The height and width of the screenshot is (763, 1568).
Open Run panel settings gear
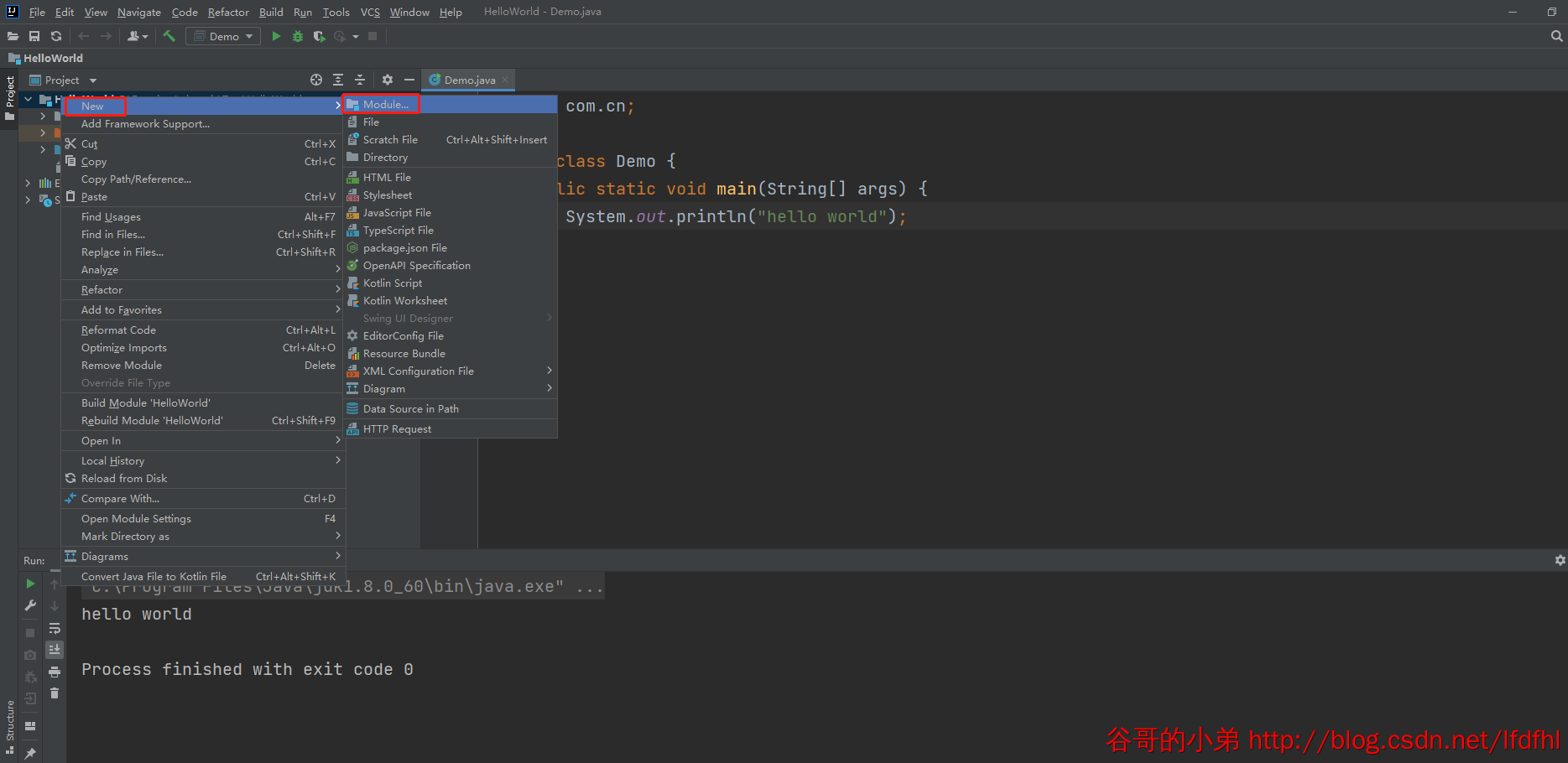pos(1560,560)
